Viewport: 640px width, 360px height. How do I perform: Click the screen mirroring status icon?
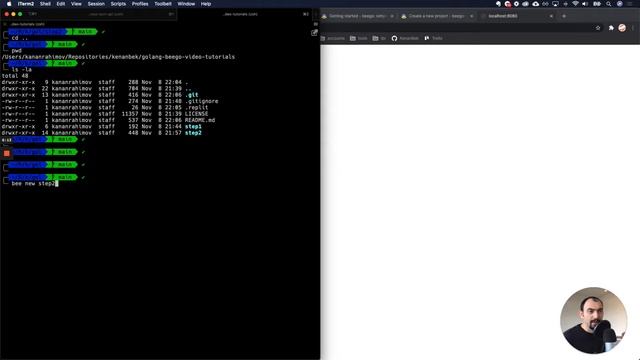click(x=555, y=4)
